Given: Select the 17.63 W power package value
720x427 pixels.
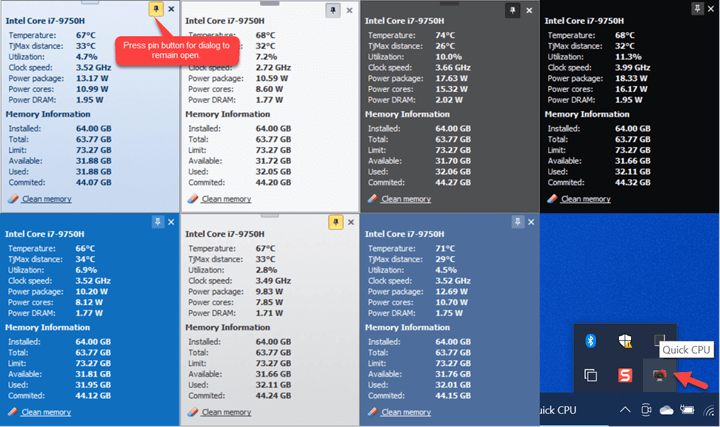Looking at the screenshot, I should click(451, 78).
